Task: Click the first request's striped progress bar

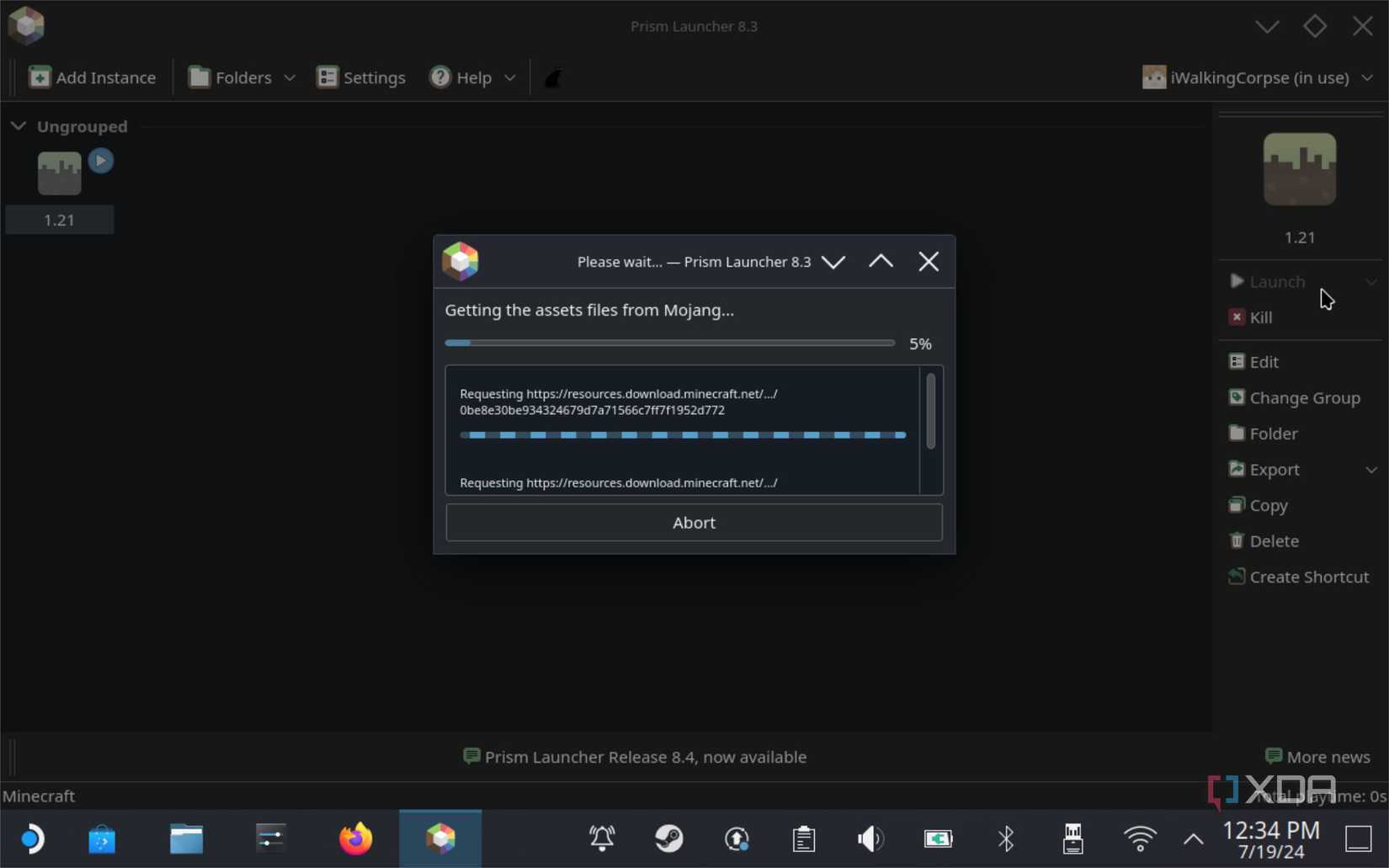Action: [x=683, y=435]
